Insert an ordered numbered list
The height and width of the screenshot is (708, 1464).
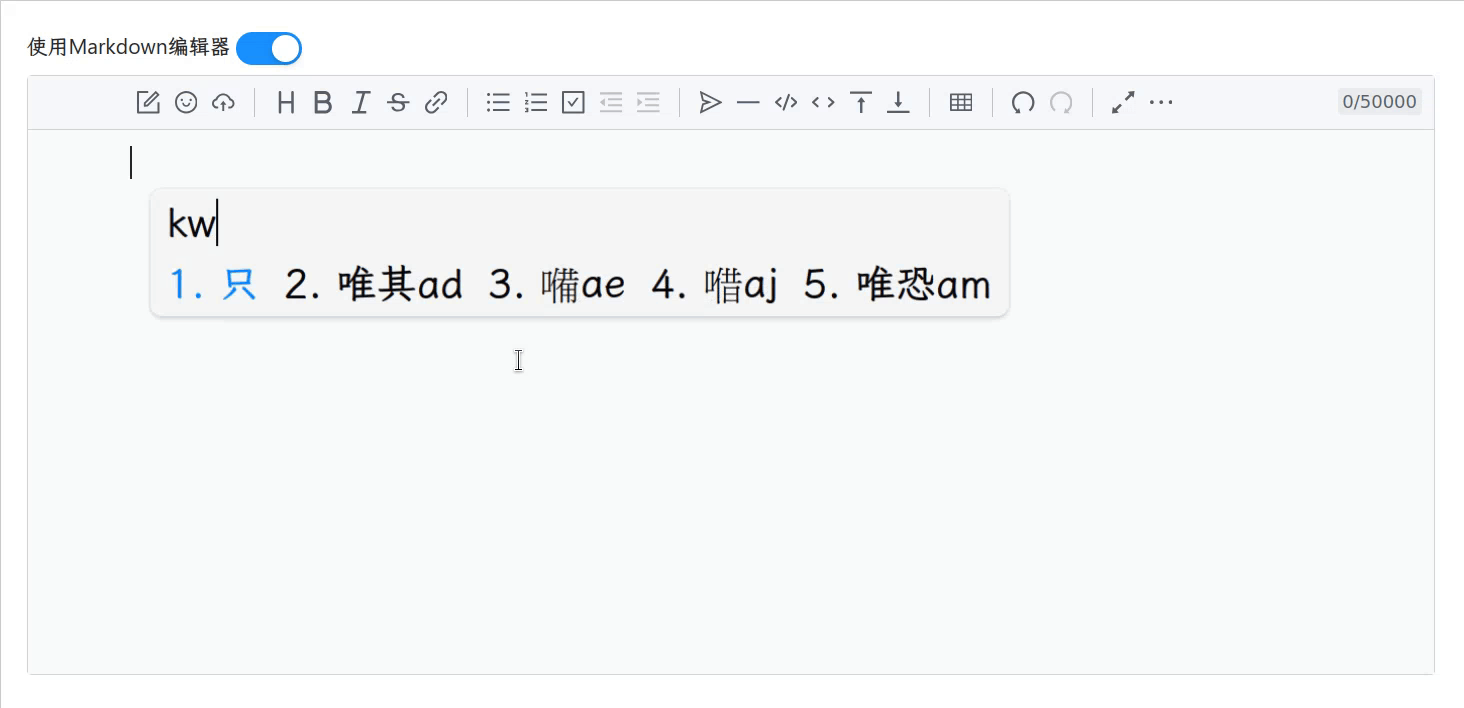pyautogui.click(x=536, y=102)
